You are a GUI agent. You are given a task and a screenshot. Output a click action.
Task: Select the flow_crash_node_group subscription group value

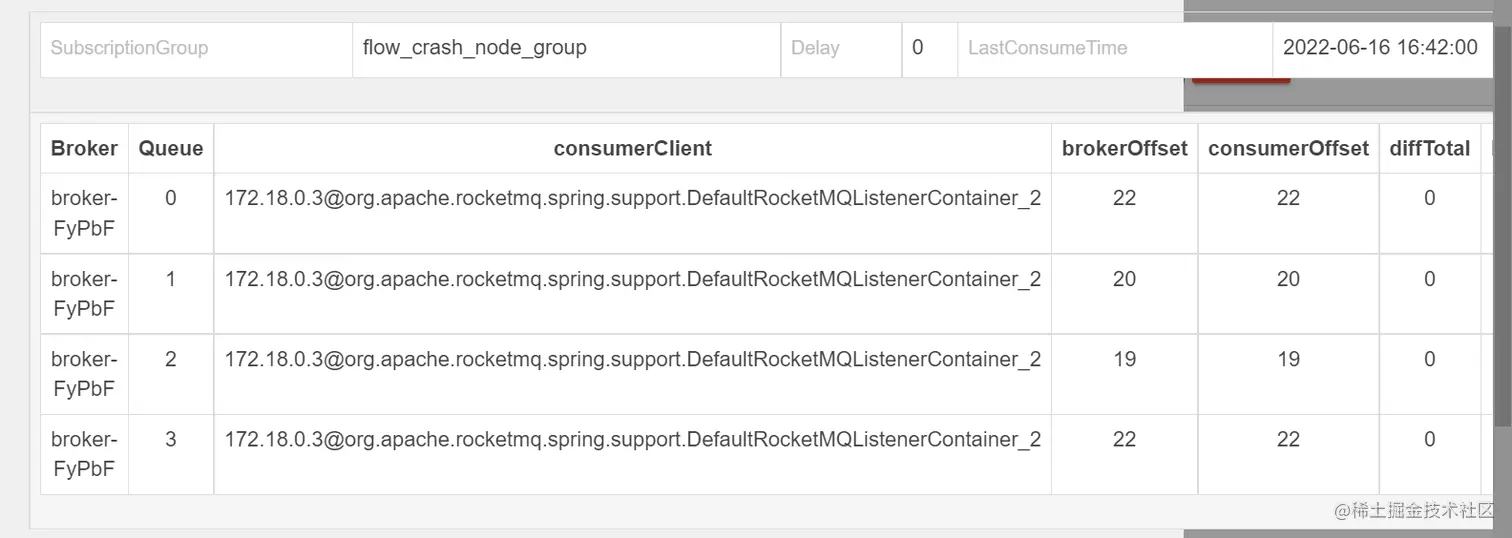(x=474, y=48)
